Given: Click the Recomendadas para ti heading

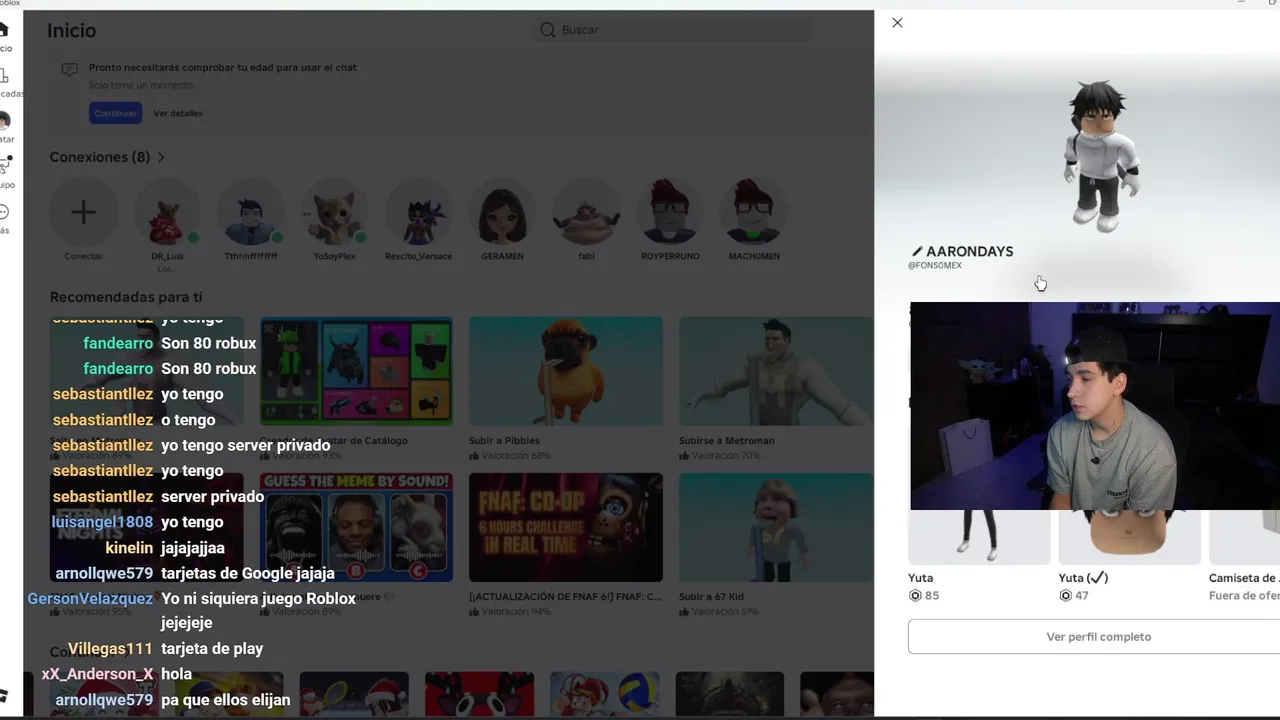Looking at the screenshot, I should click(126, 297).
